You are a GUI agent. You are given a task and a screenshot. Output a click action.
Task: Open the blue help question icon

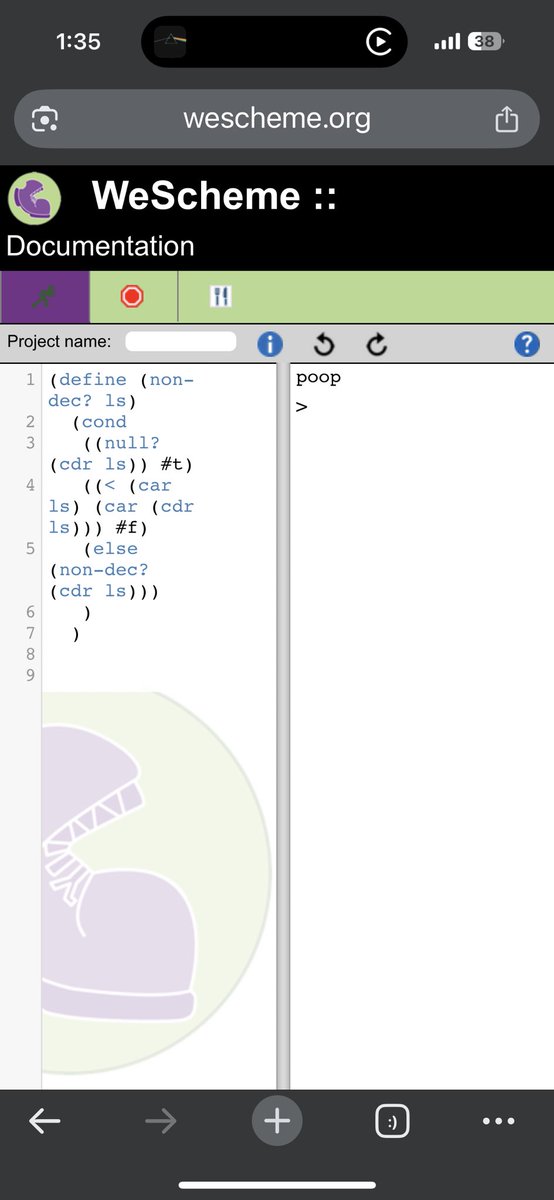[x=527, y=344]
